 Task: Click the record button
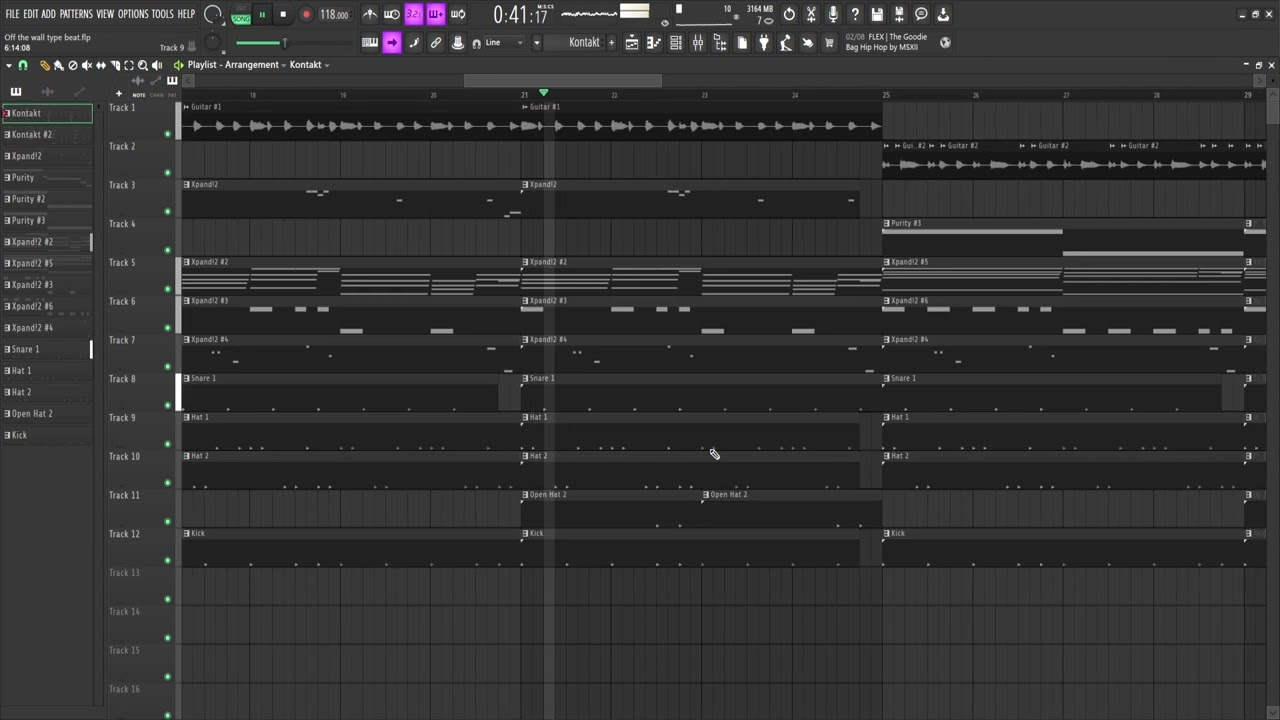(x=306, y=15)
